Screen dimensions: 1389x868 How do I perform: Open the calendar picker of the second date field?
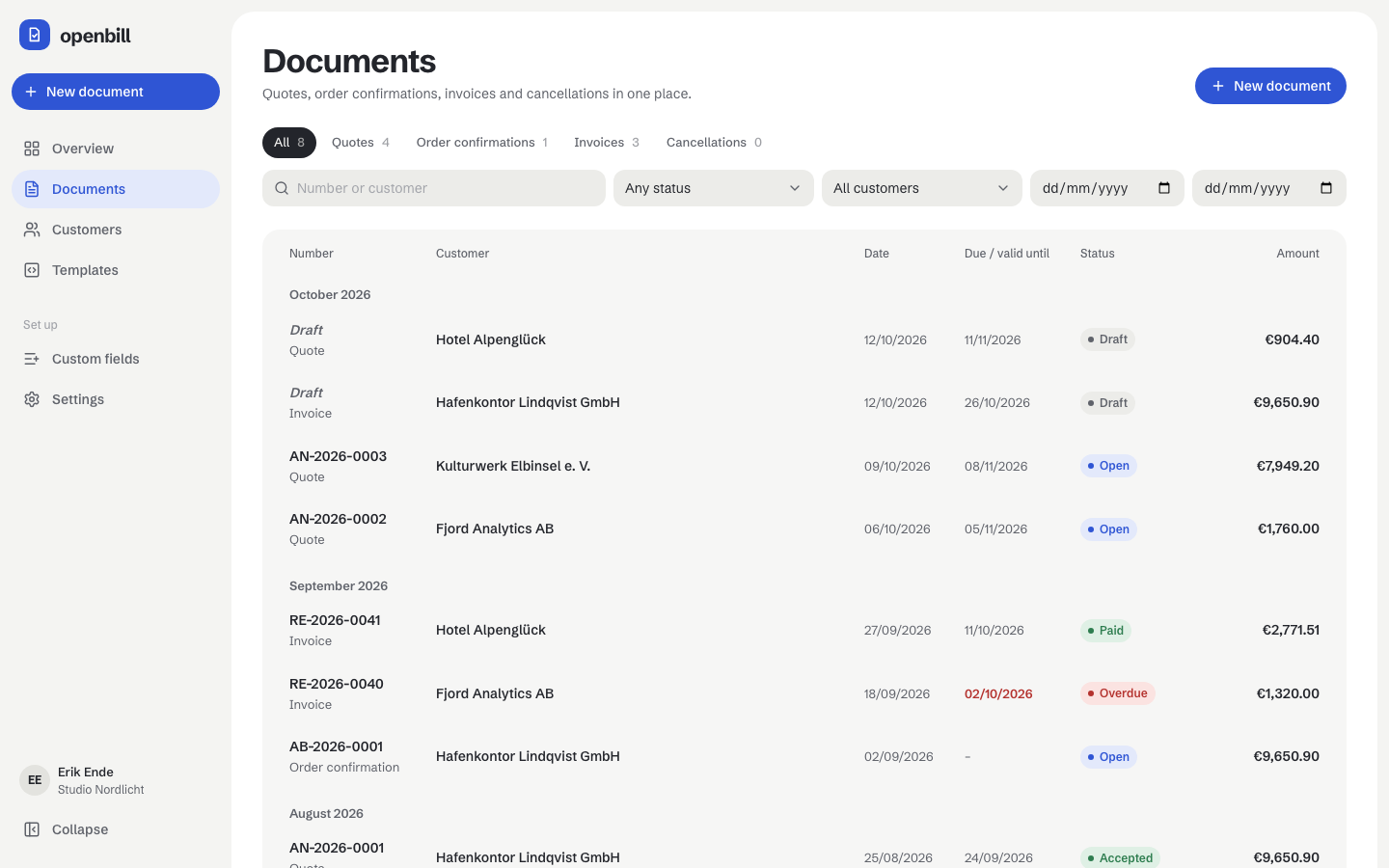pyautogui.click(x=1326, y=188)
